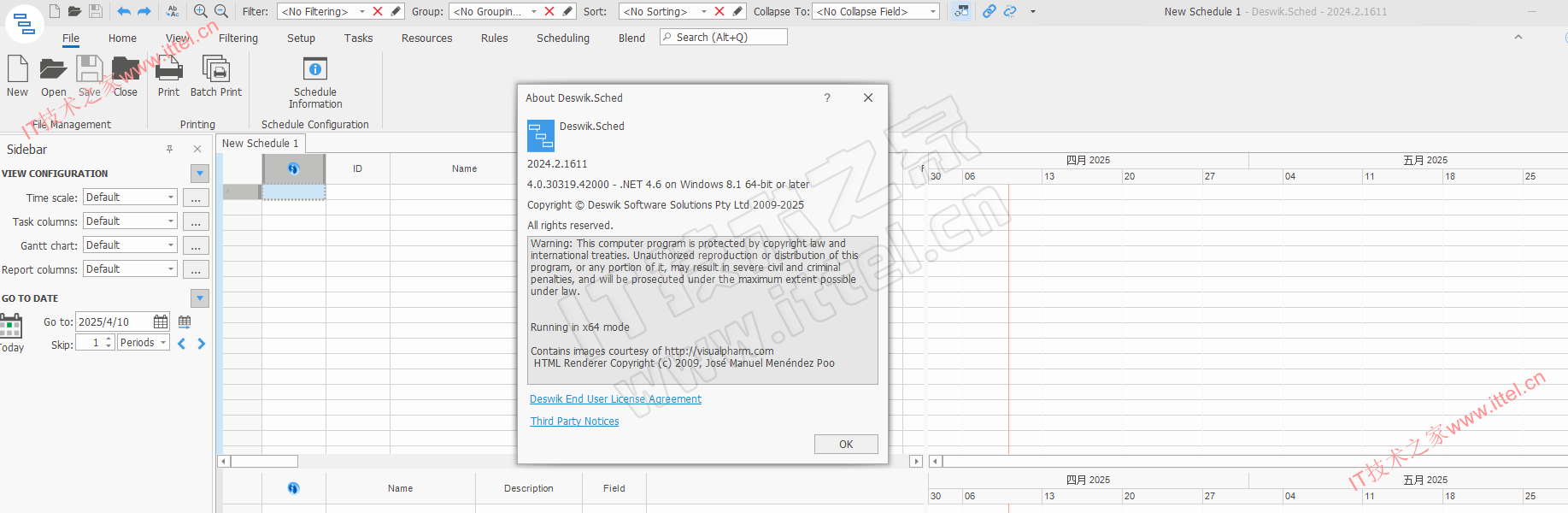
Task: Open the Filtering ribbon tab
Action: (x=238, y=38)
